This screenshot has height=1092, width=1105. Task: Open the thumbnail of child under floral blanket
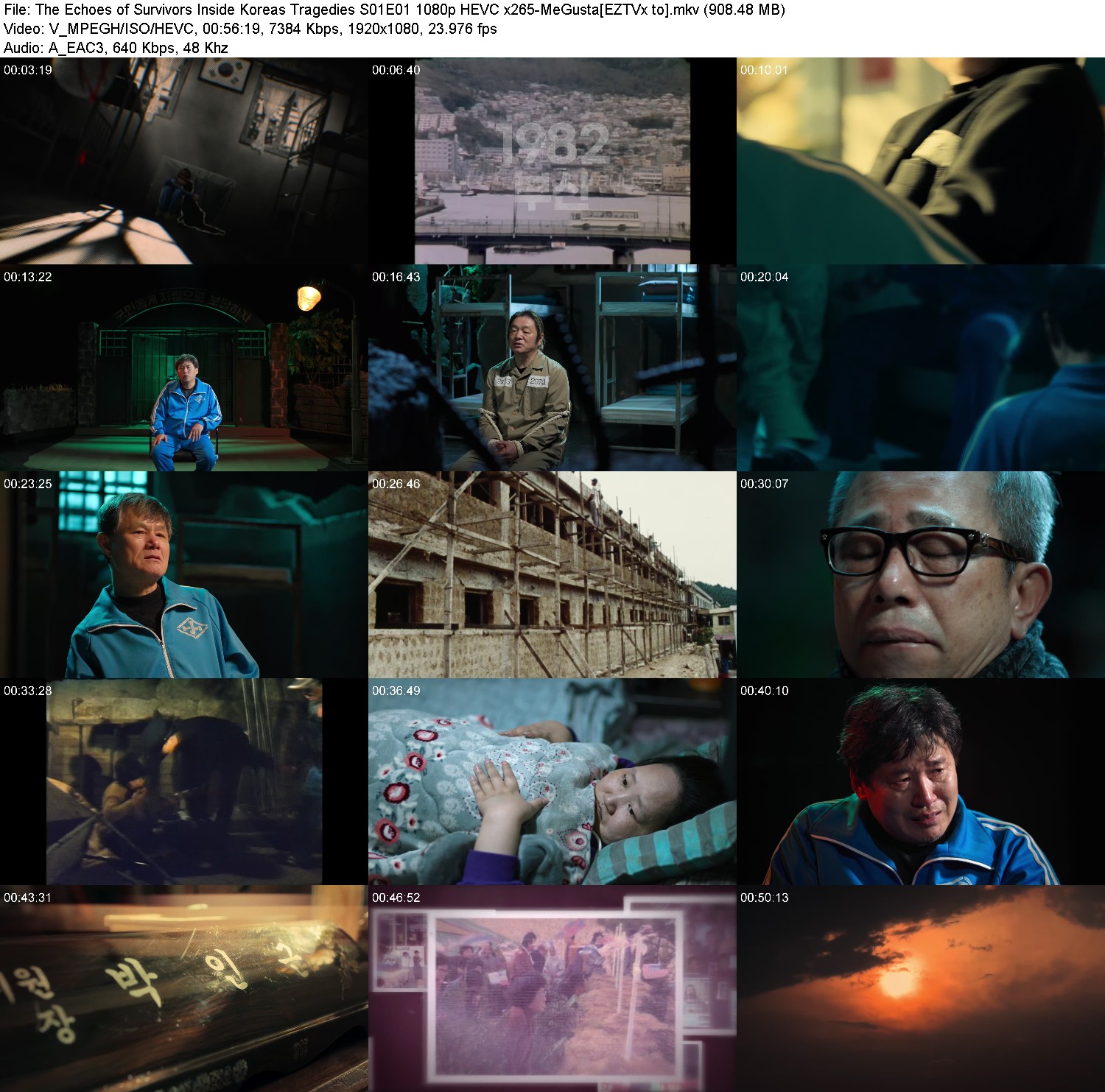[552, 781]
